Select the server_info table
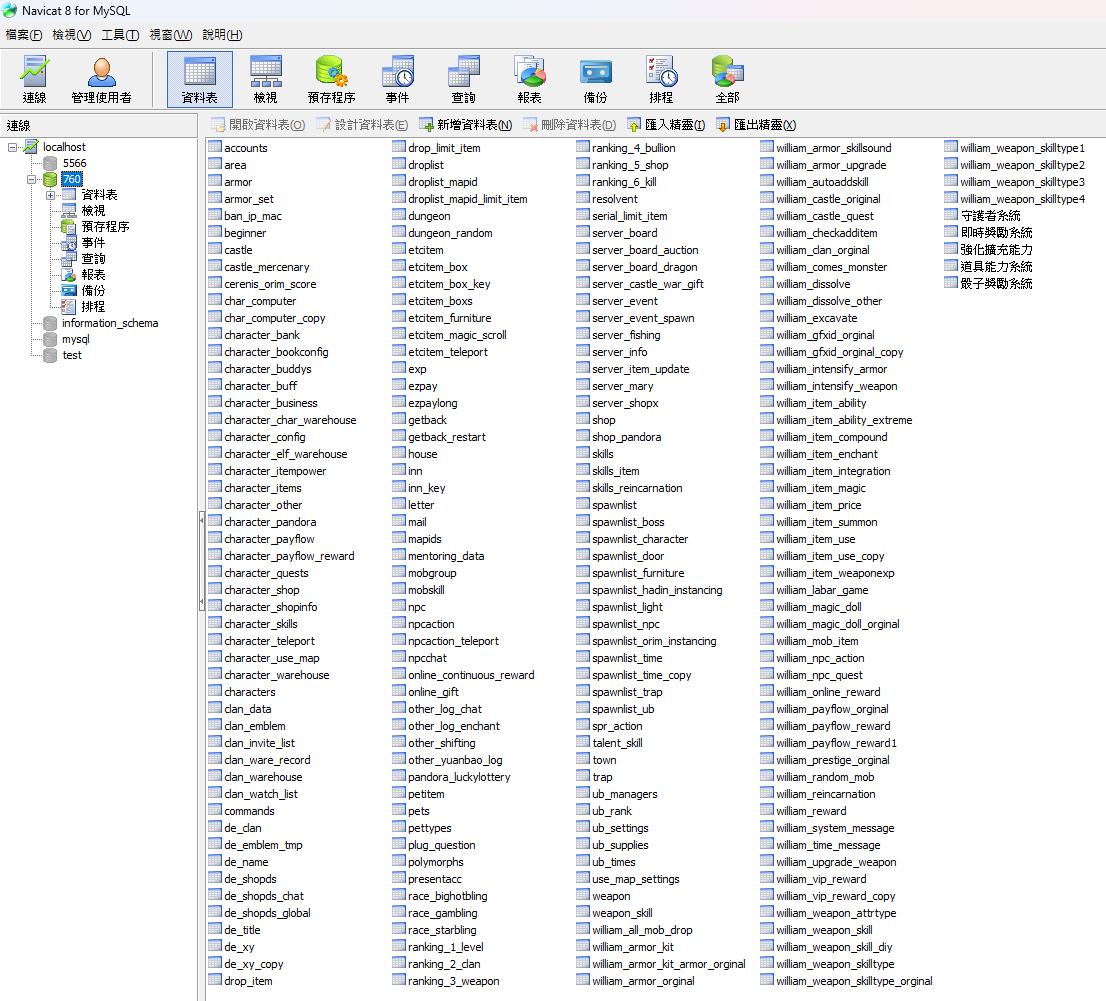The width and height of the screenshot is (1106, 1001). click(619, 352)
